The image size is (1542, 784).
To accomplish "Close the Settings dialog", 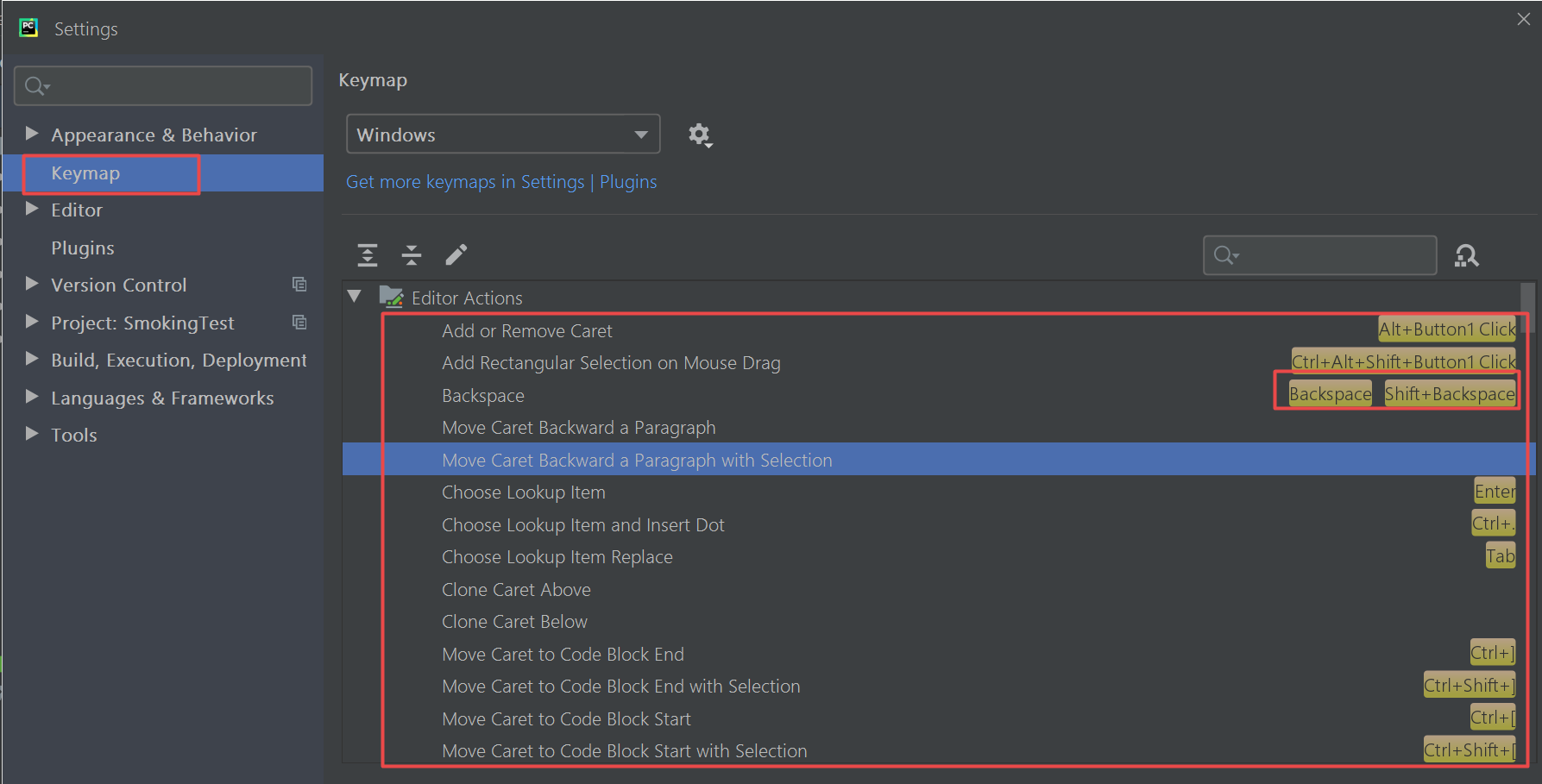I will coord(1524,19).
